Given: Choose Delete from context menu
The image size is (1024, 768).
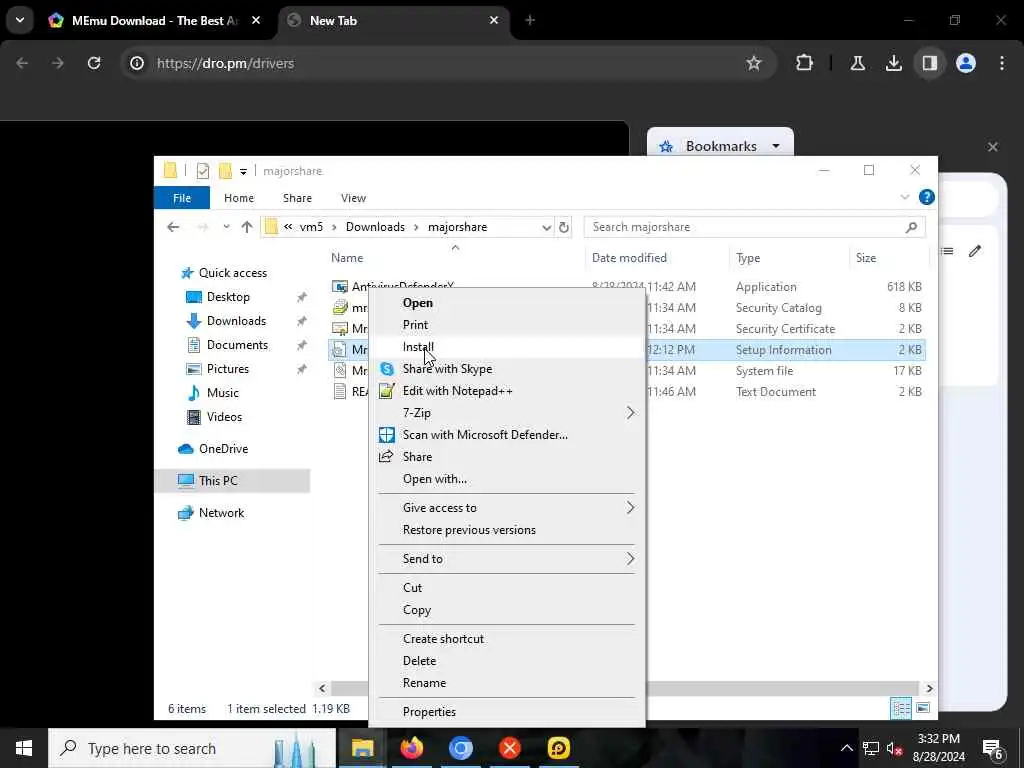Looking at the screenshot, I should [507, 660].
